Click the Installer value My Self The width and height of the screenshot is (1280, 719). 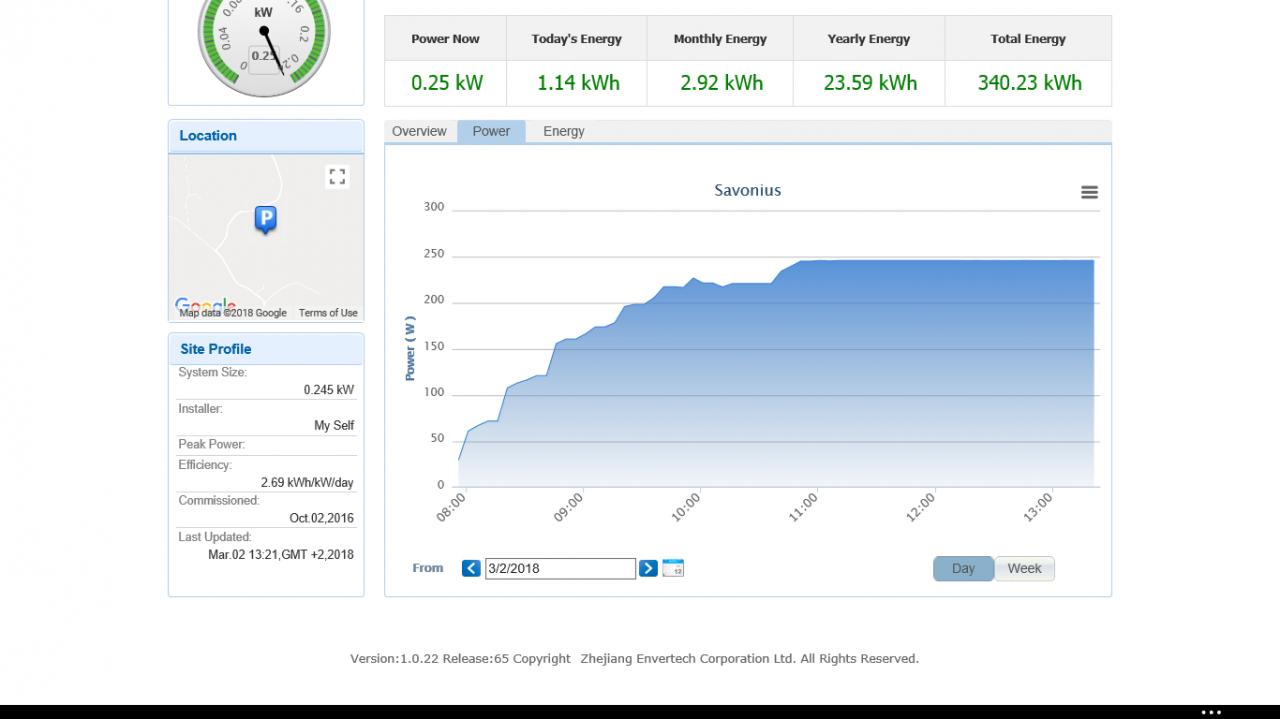point(334,426)
